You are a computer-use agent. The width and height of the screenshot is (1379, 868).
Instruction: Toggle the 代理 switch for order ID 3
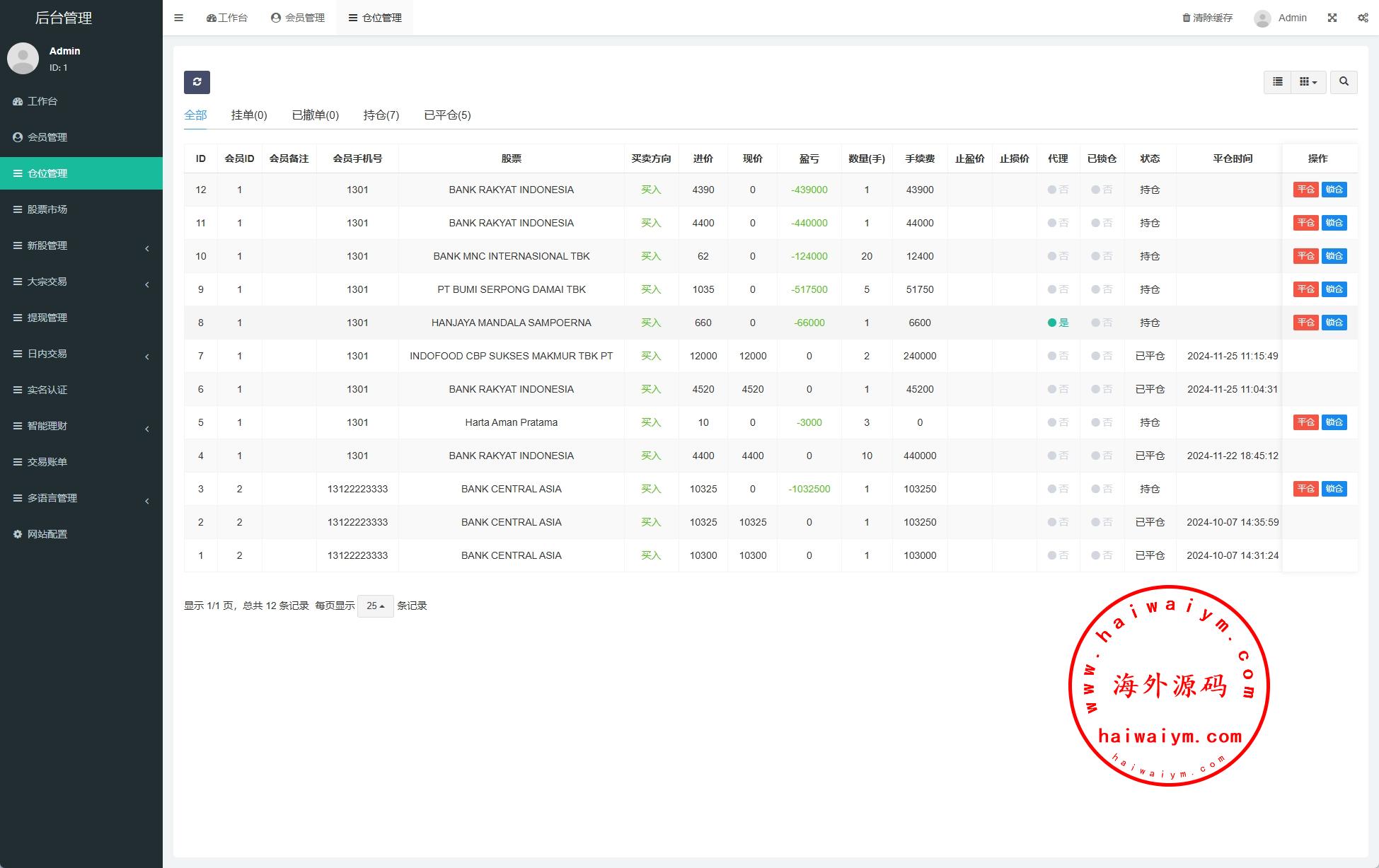coord(1057,489)
